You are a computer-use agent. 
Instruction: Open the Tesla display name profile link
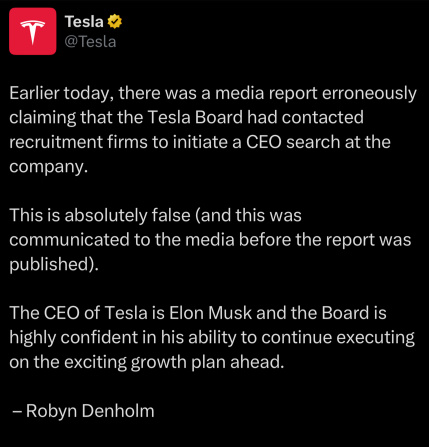click(x=84, y=22)
